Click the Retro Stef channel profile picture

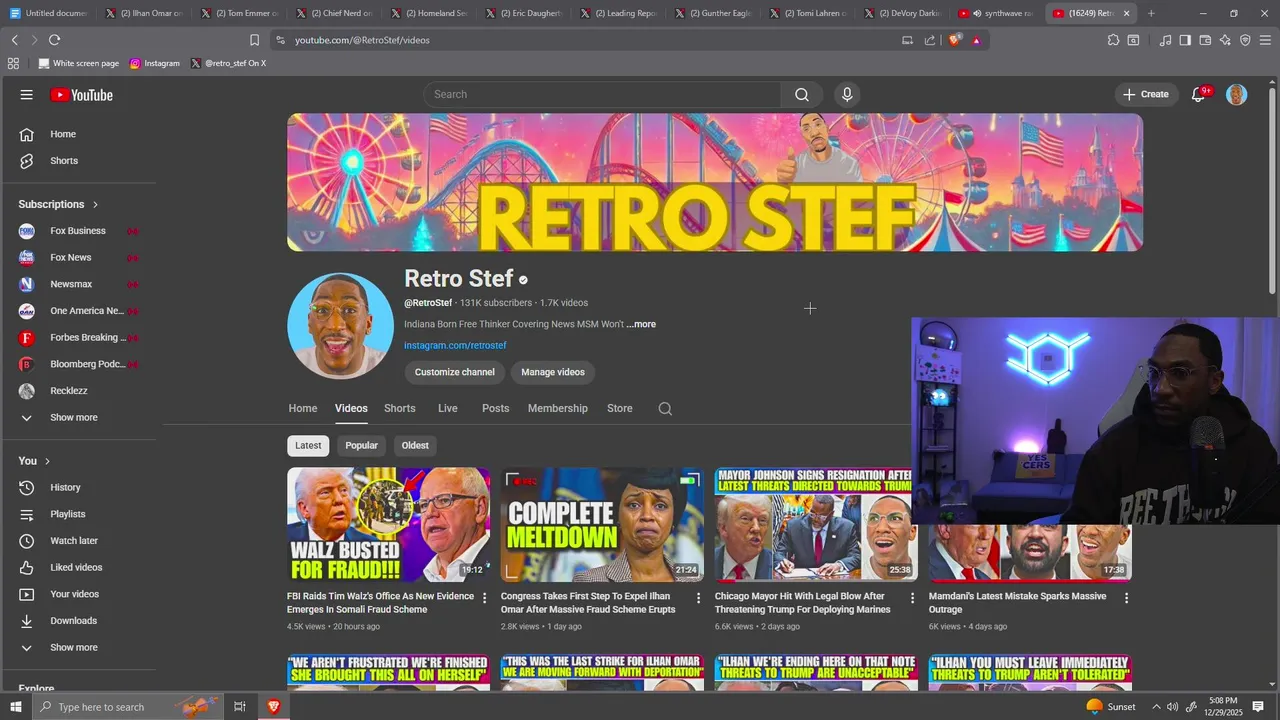[x=340, y=326]
